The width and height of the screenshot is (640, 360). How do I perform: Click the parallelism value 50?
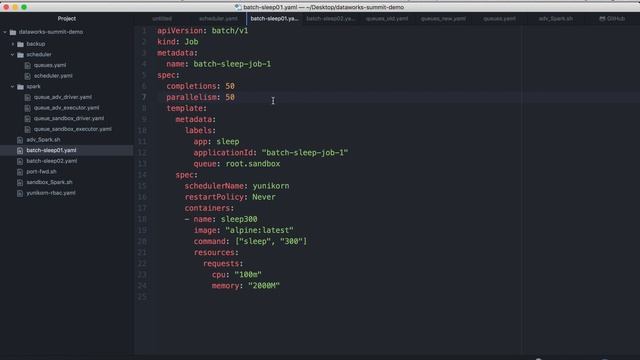click(x=230, y=97)
